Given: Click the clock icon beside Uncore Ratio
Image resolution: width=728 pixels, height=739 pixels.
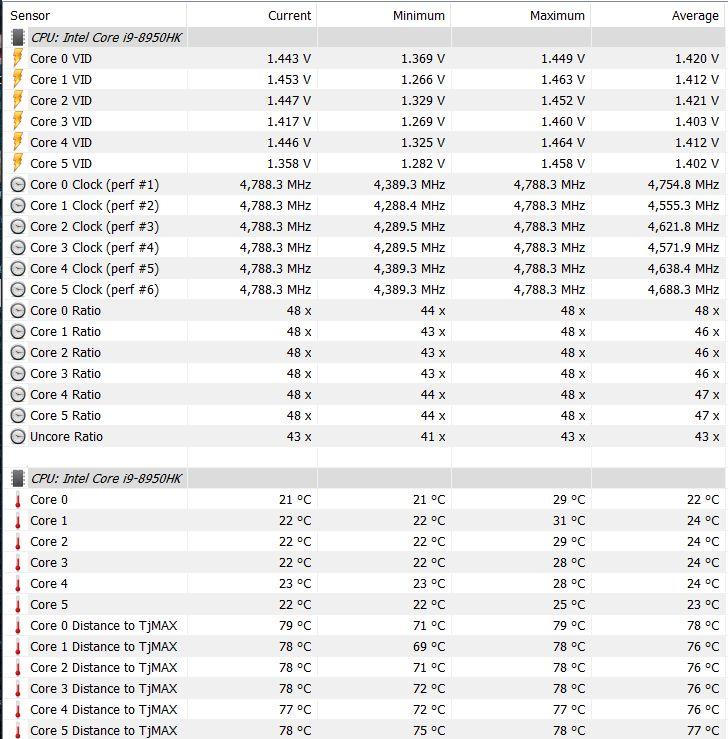Looking at the screenshot, I should coord(18,437).
